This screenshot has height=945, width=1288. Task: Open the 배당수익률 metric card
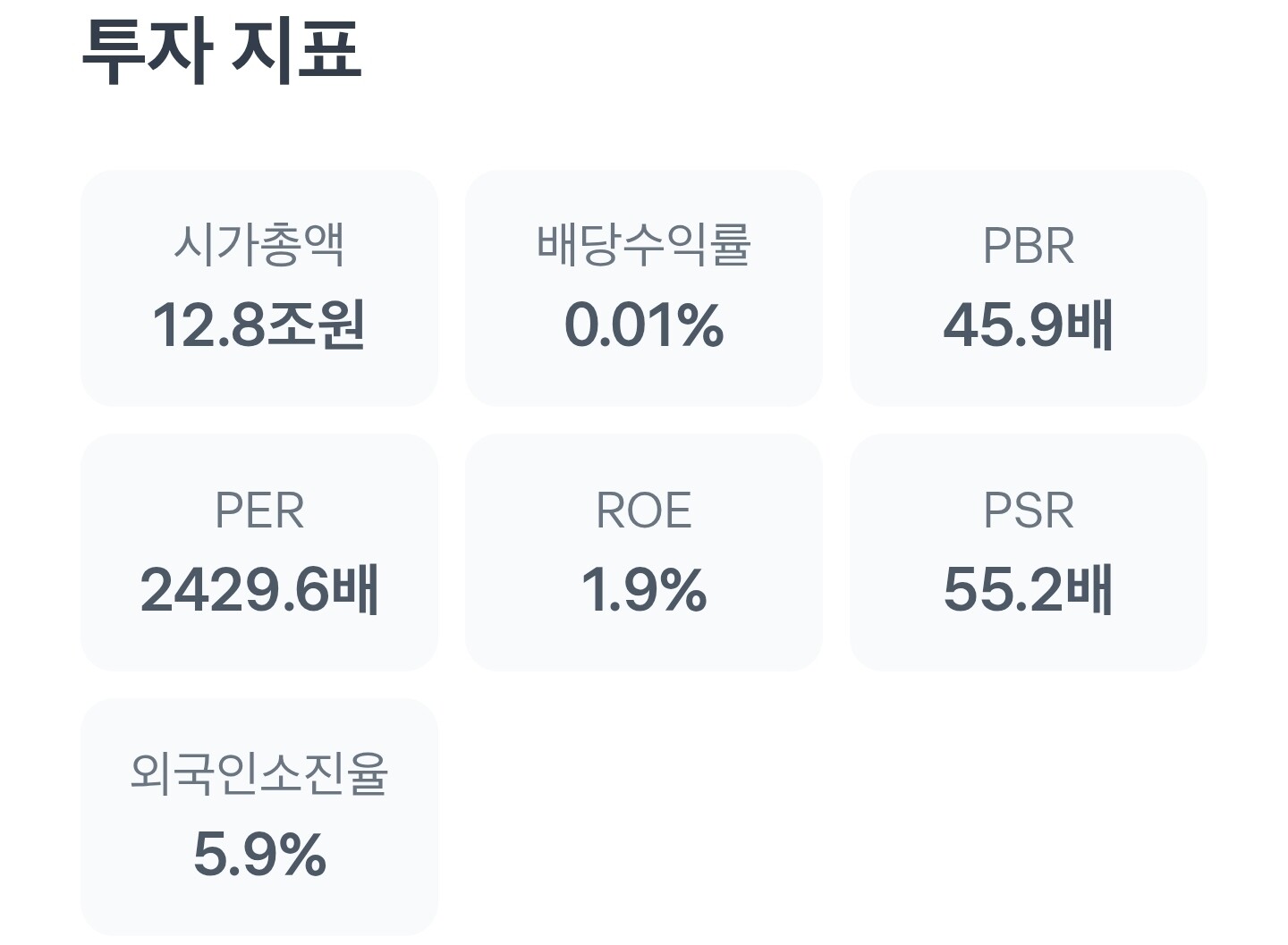(643, 288)
